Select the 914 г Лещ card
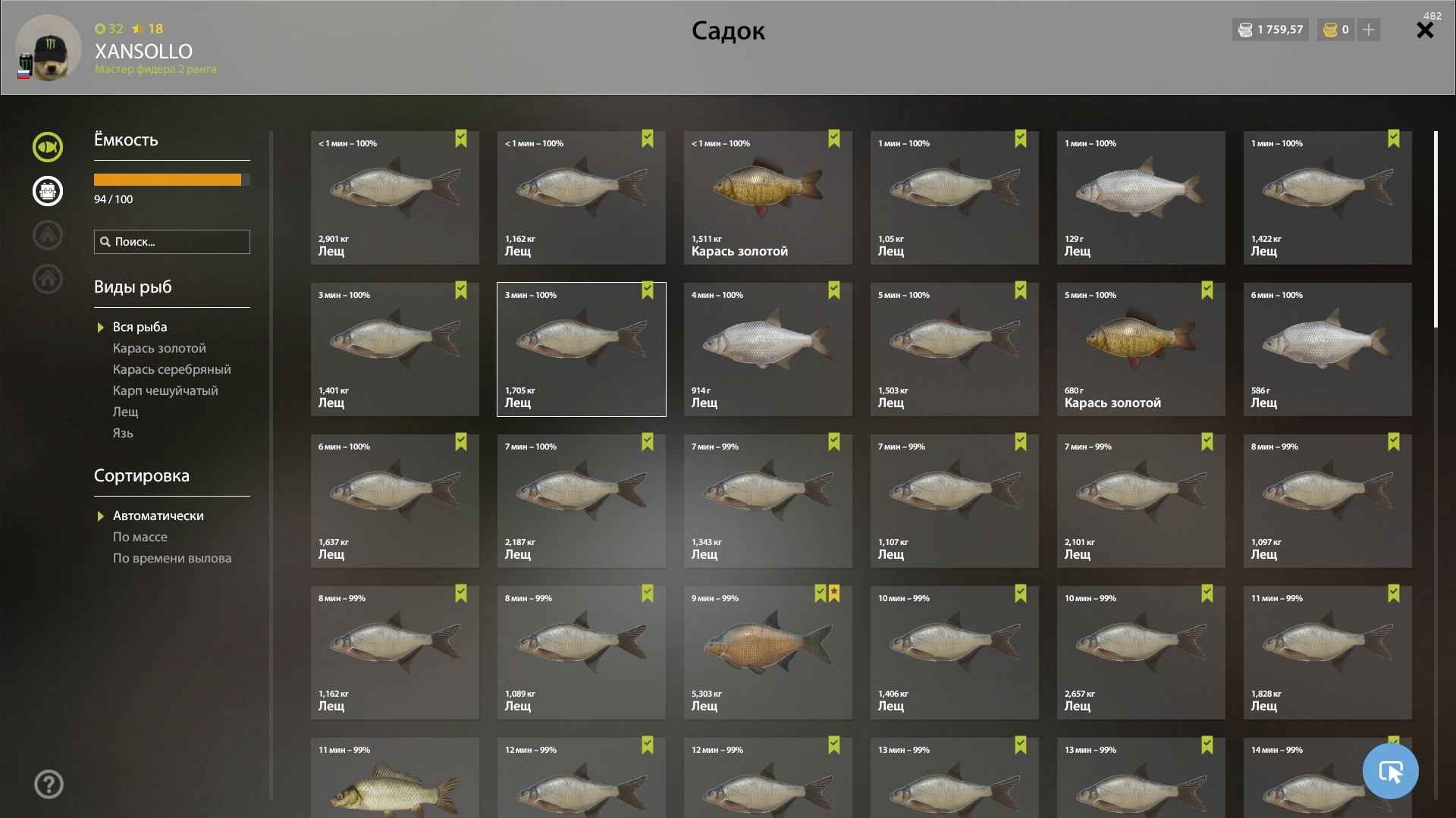 (768, 349)
